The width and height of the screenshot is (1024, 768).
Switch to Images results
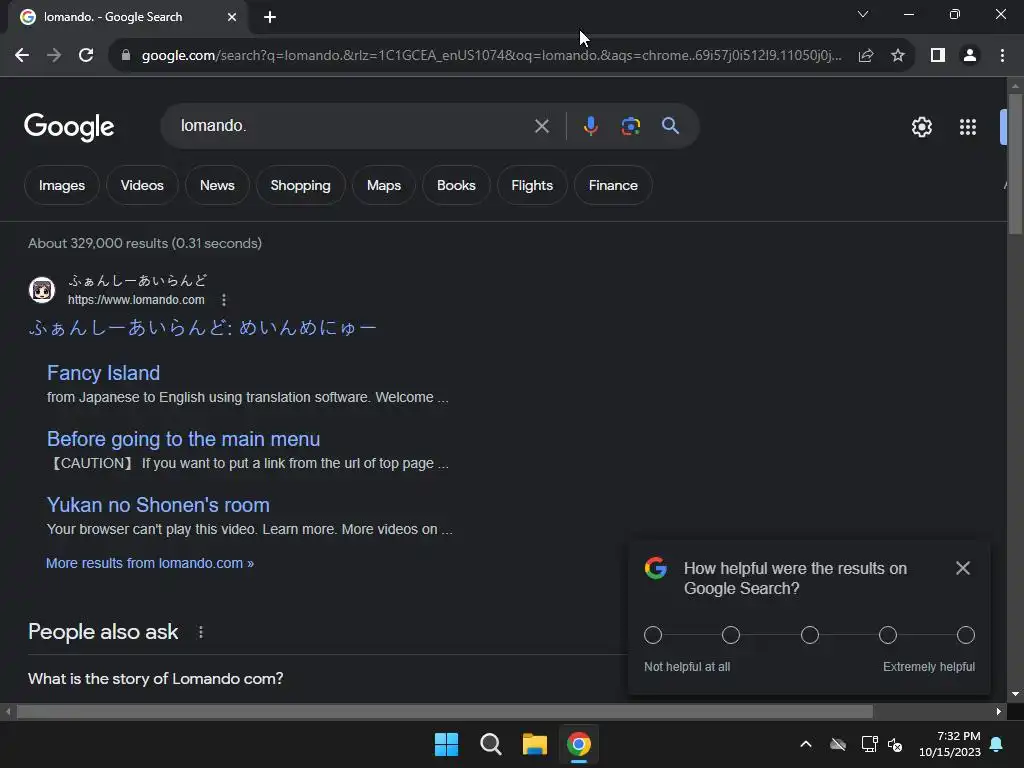coord(62,185)
